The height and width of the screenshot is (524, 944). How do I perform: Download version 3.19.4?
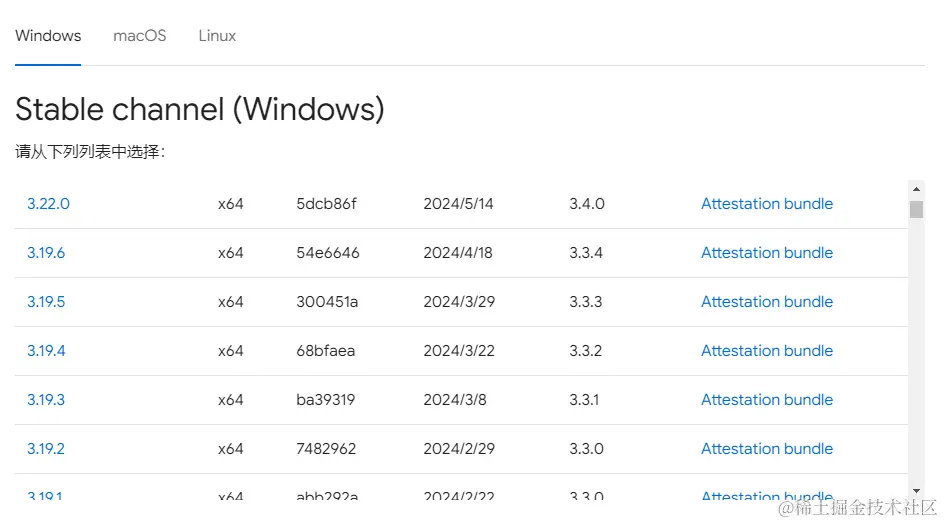46,351
